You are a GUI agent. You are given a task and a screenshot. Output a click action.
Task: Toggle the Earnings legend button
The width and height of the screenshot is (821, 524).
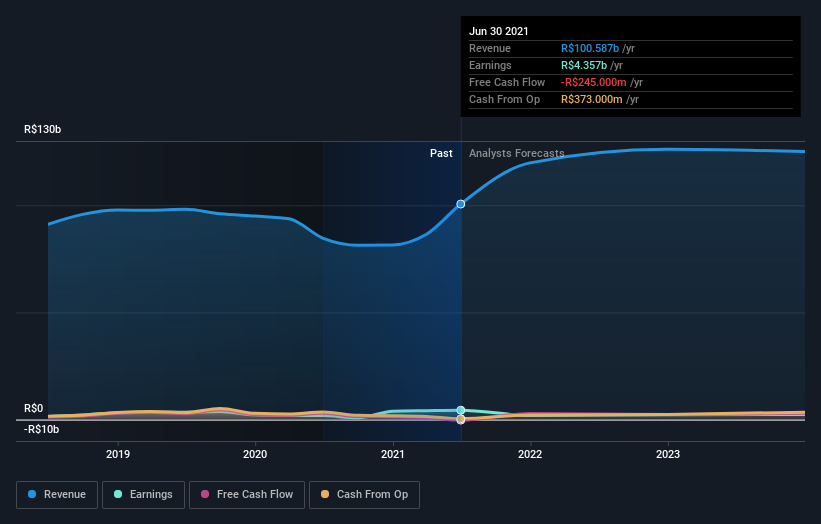143,495
